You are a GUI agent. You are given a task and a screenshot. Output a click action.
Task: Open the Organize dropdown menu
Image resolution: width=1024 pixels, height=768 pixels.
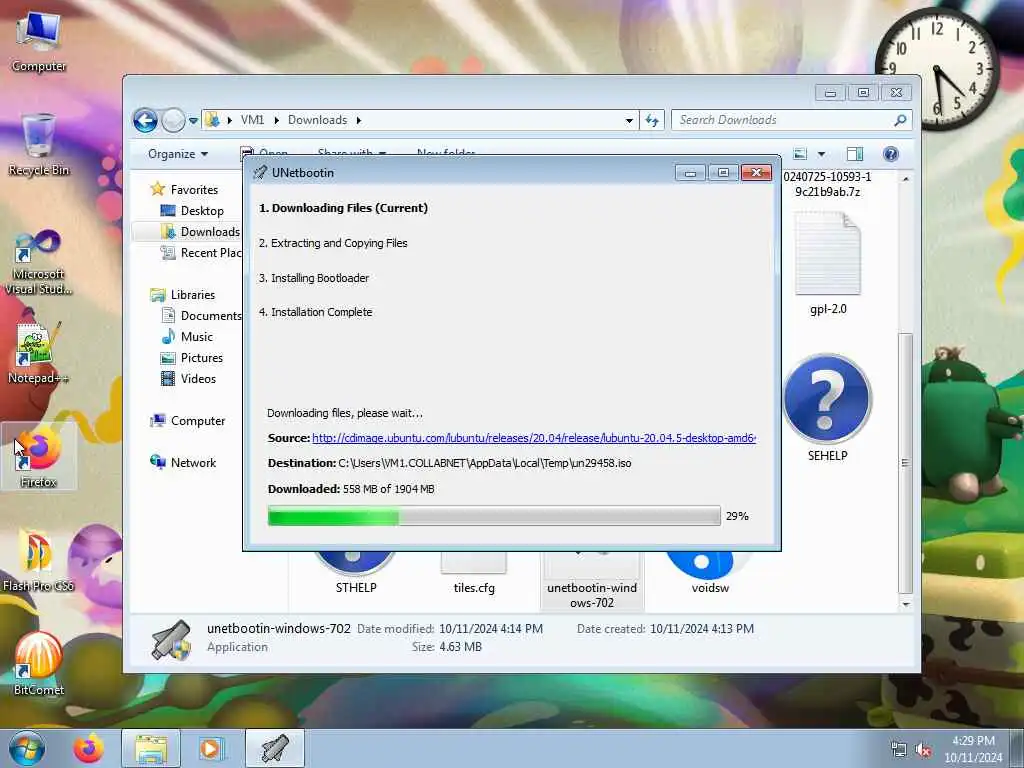coord(178,154)
